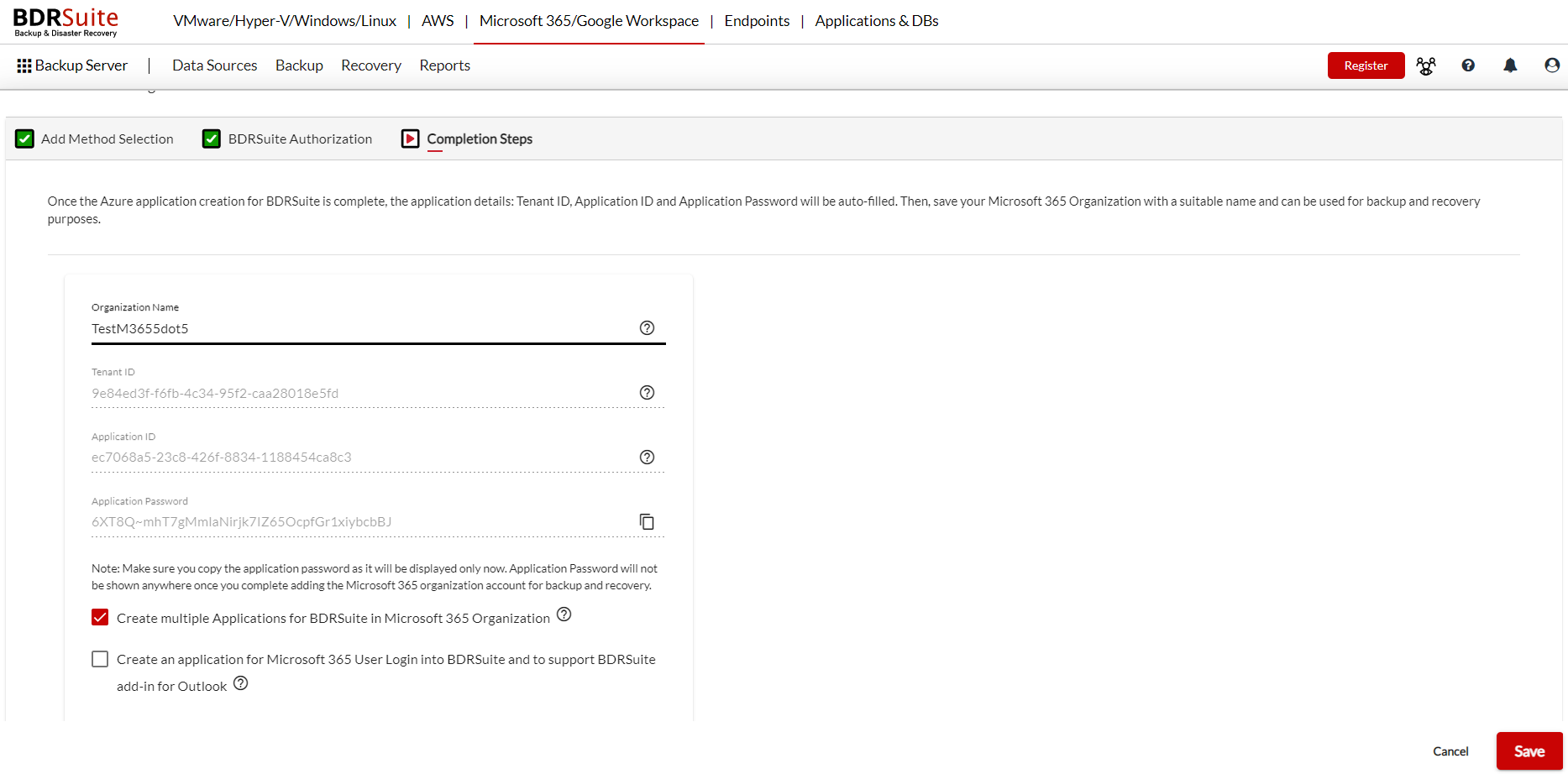Screen dimensions: 1568x774
Task: Click the Tenant ID field value
Action: 215,393
